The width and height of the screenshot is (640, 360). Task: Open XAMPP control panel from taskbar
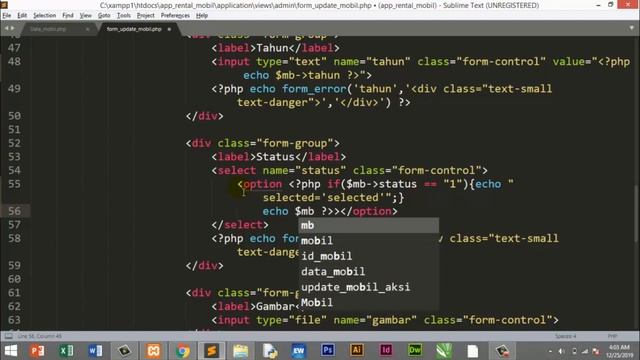point(153,351)
